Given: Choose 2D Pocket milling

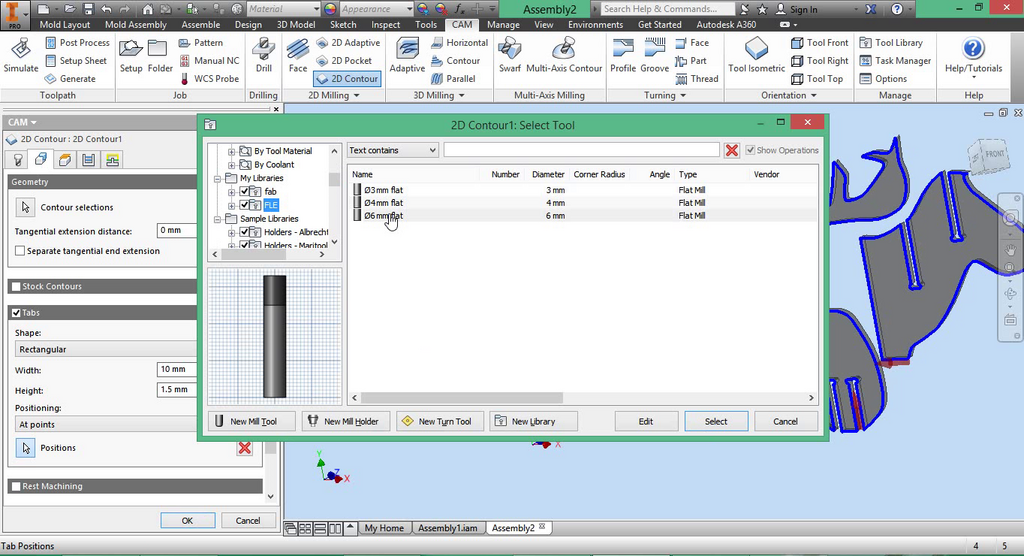Looking at the screenshot, I should [344, 61].
